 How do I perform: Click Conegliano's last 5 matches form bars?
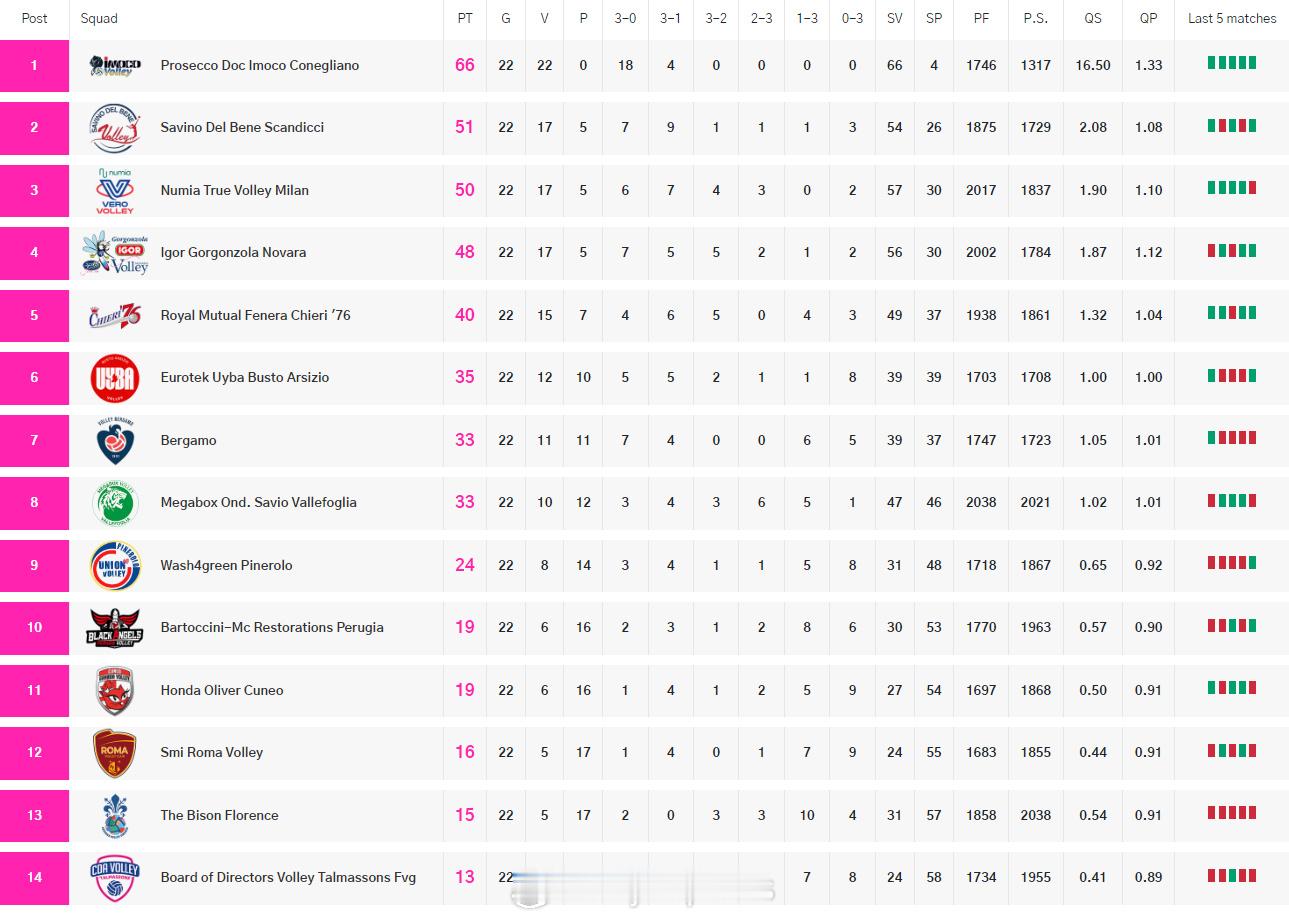click(x=1232, y=63)
